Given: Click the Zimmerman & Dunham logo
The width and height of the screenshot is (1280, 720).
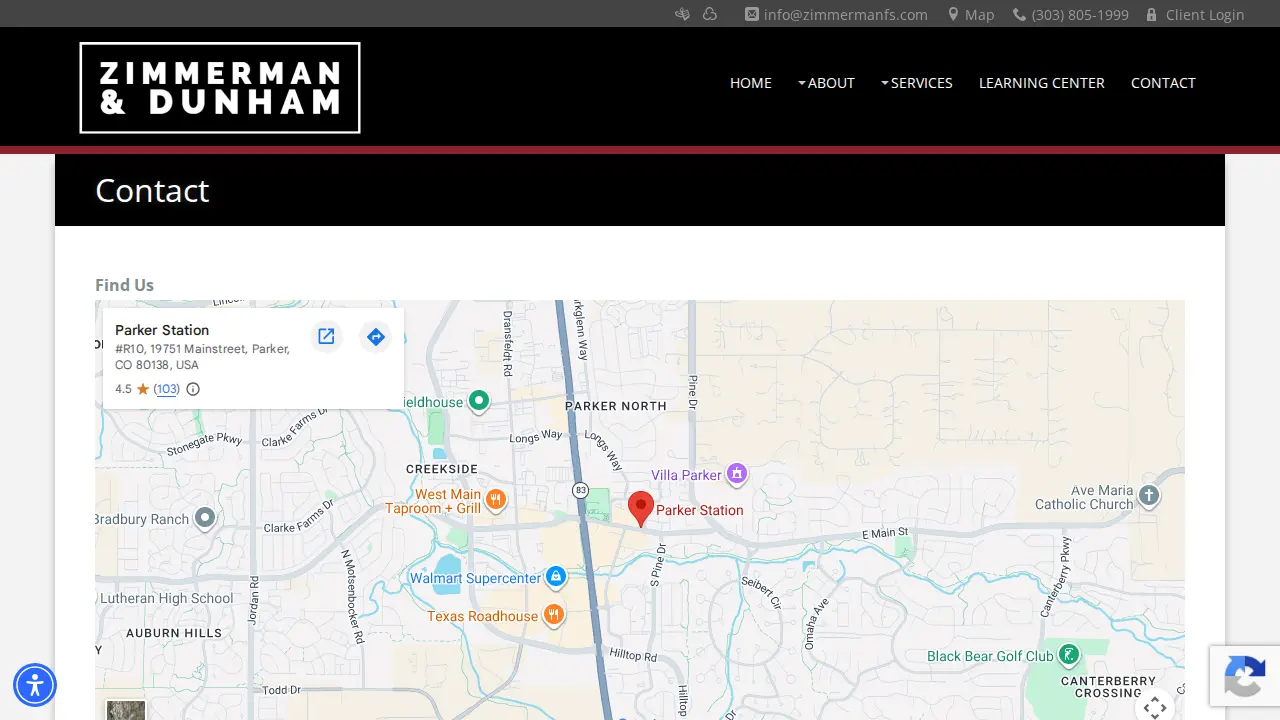Looking at the screenshot, I should [x=220, y=88].
